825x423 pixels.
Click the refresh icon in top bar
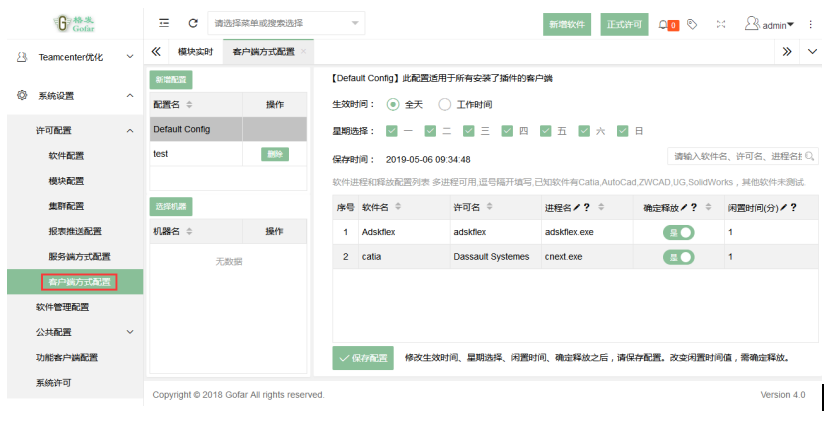coord(193,23)
